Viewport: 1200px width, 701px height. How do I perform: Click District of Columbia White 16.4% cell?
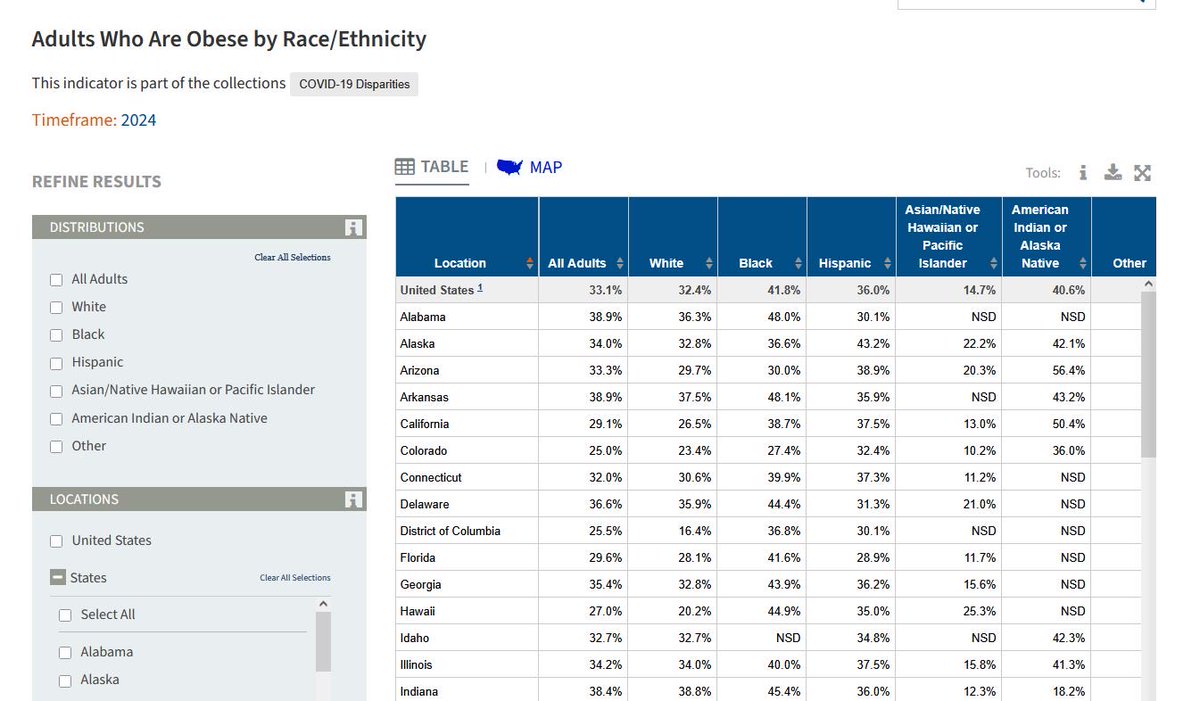[673, 531]
